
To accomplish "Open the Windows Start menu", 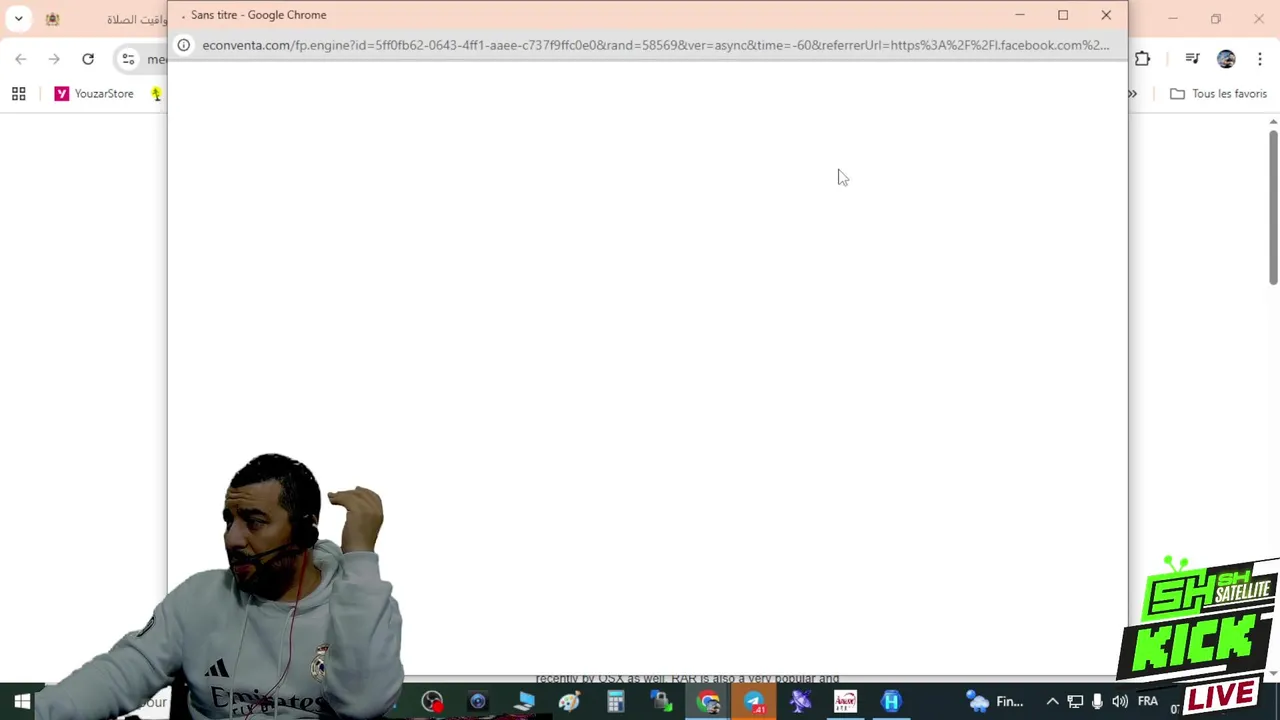I will pyautogui.click(x=21, y=702).
